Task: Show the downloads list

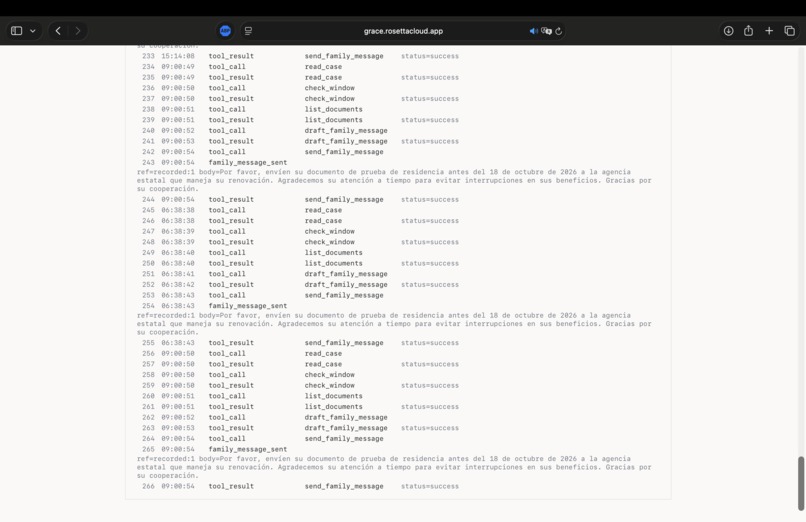Action: coord(728,31)
